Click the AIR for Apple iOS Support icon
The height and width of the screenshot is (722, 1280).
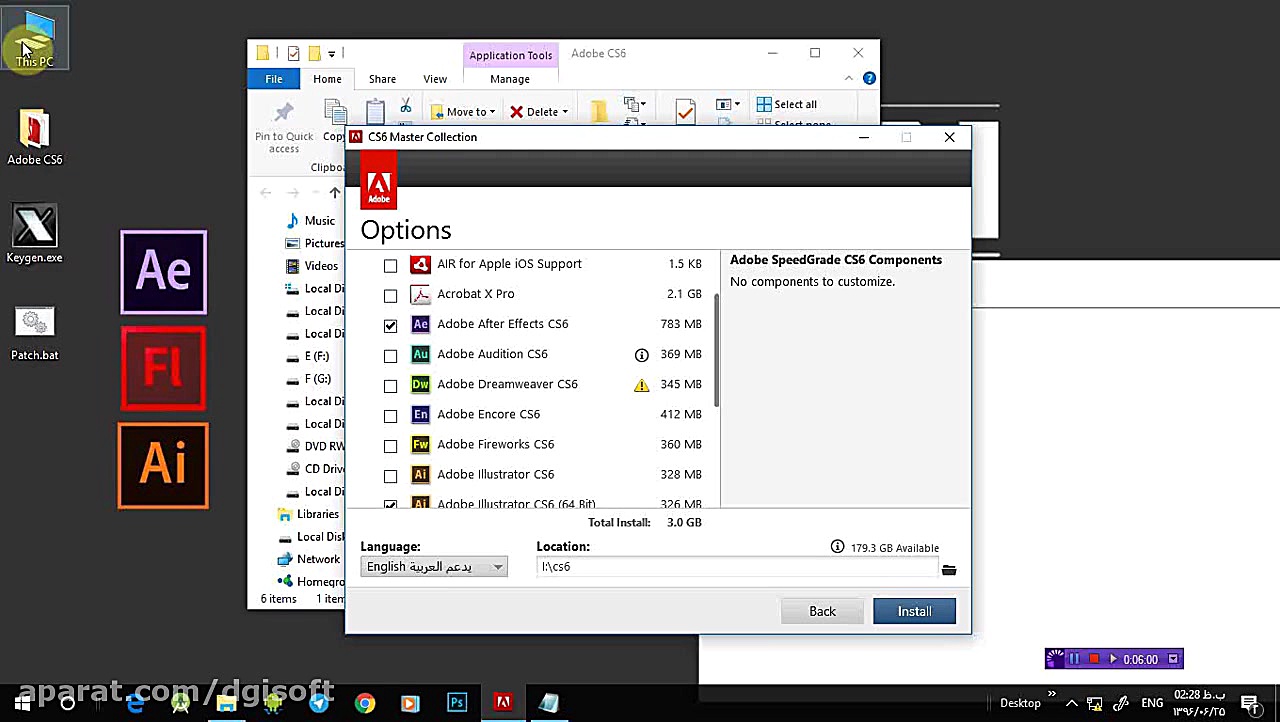pyautogui.click(x=420, y=264)
